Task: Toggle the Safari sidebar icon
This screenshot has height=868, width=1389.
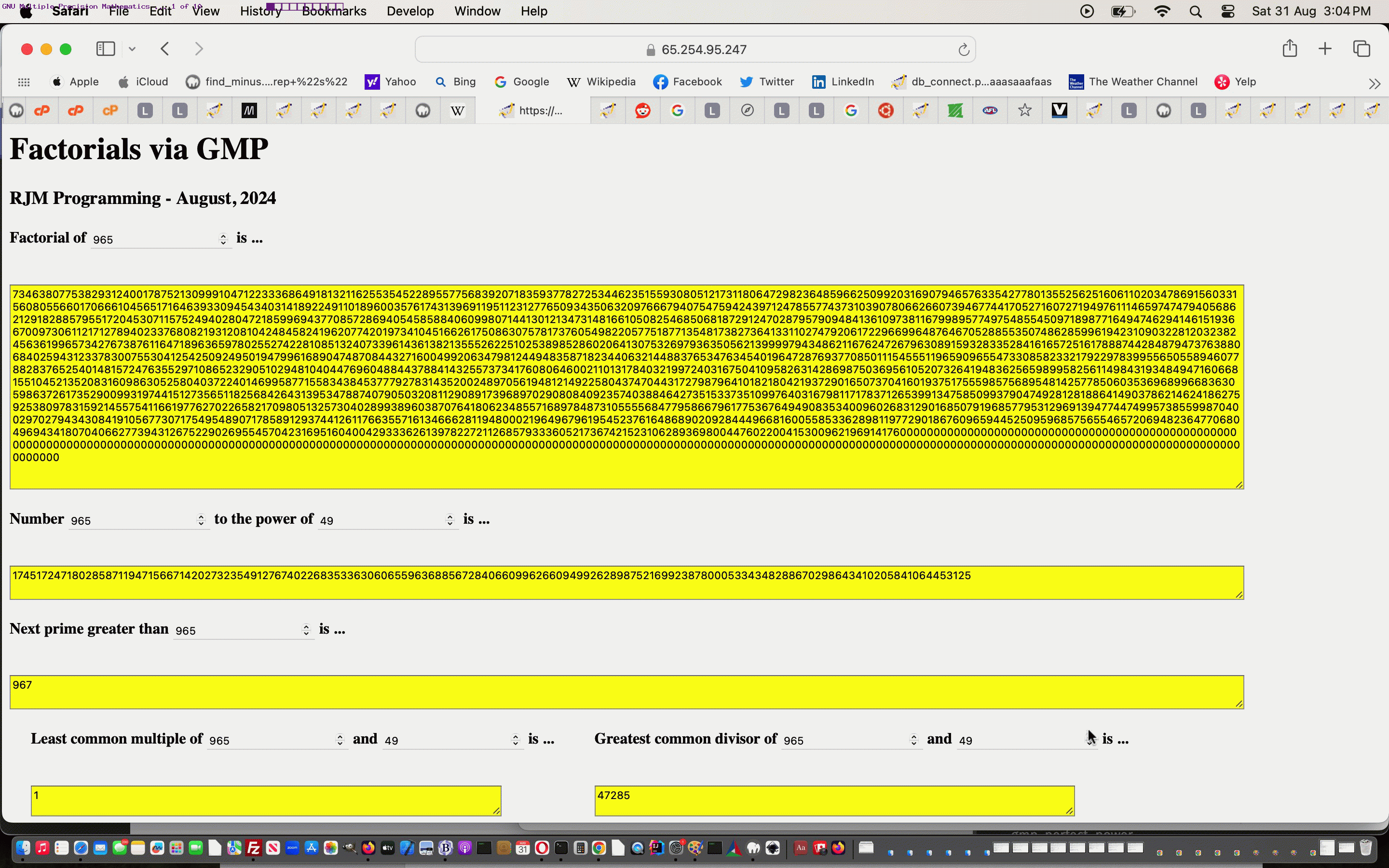Action: tap(106, 49)
